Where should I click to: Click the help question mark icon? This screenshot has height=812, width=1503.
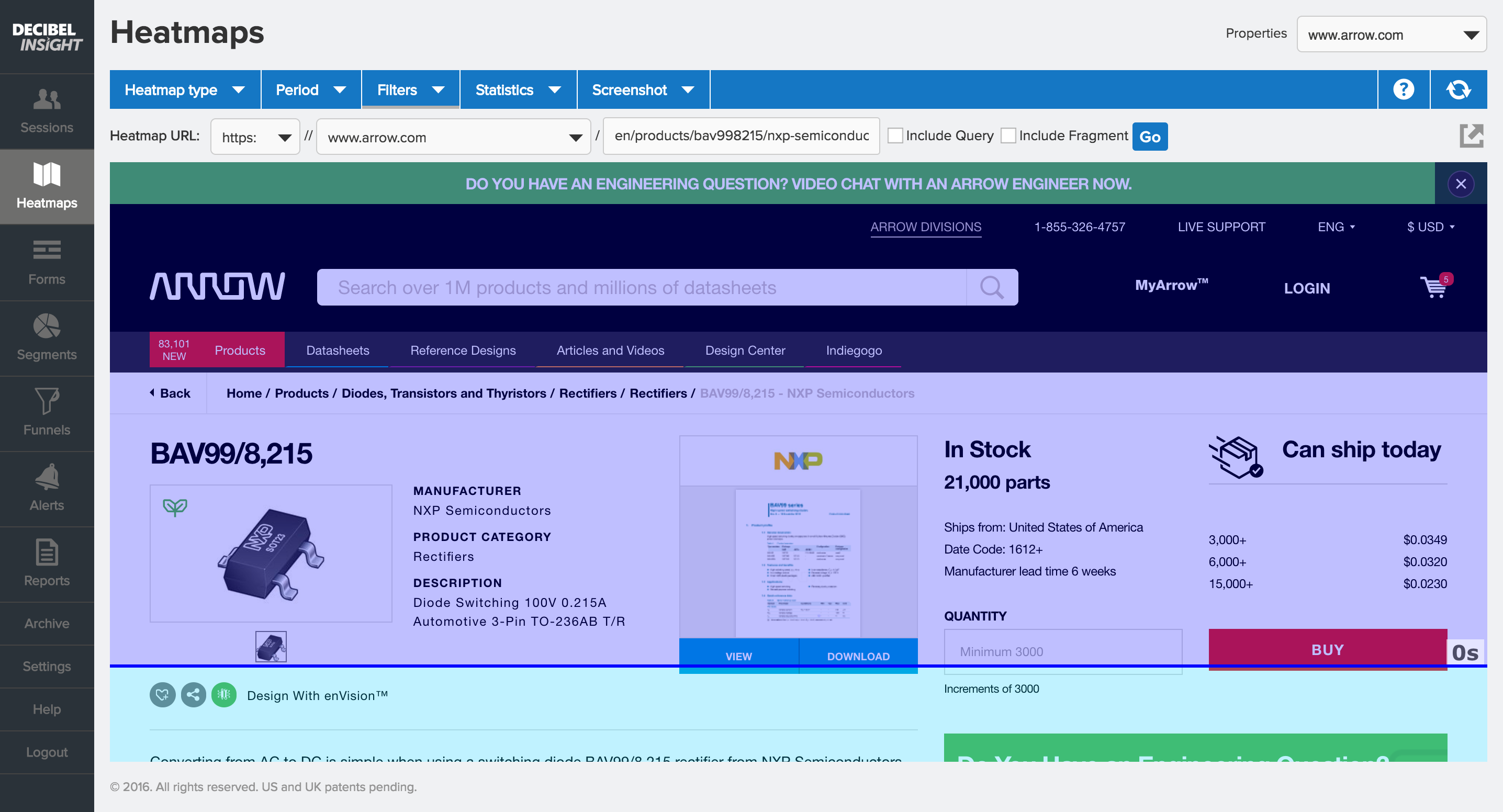click(x=1403, y=89)
